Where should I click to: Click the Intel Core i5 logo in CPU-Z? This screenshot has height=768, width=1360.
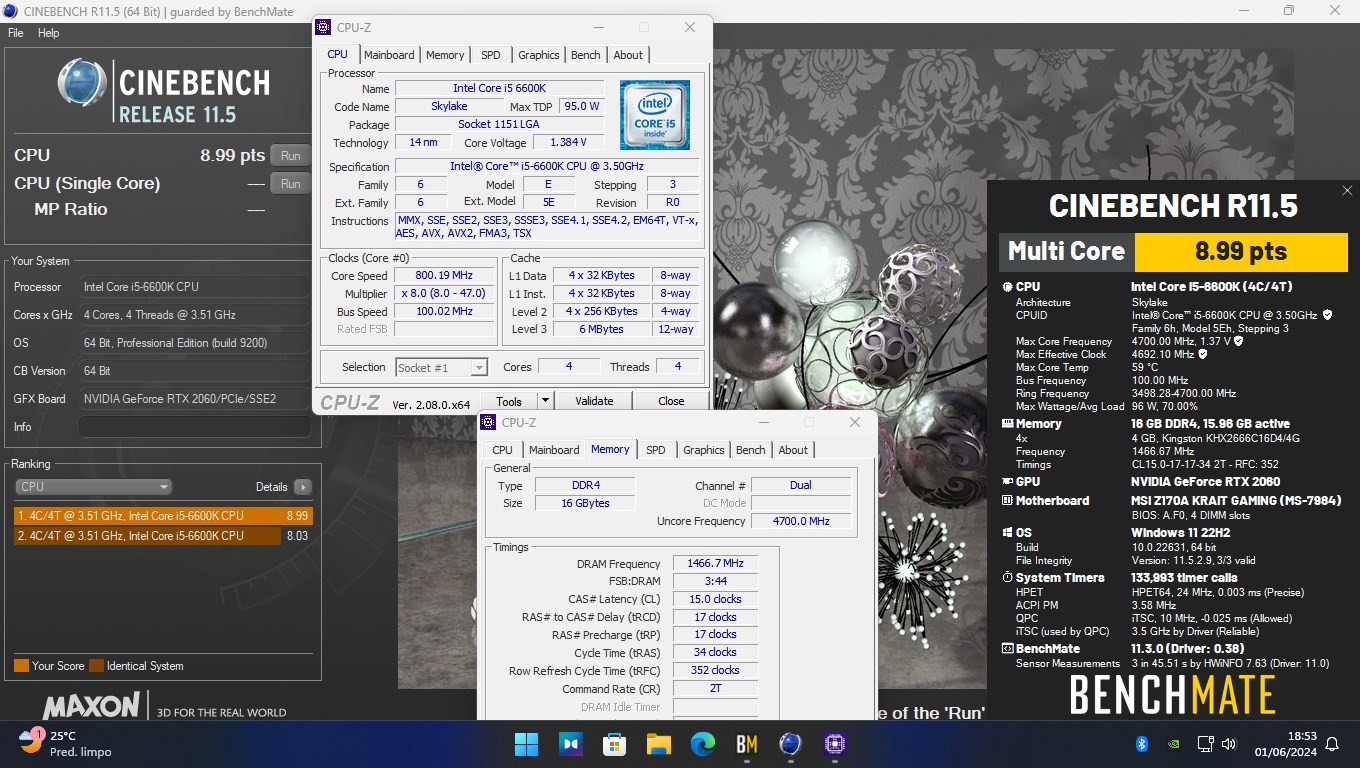655,115
